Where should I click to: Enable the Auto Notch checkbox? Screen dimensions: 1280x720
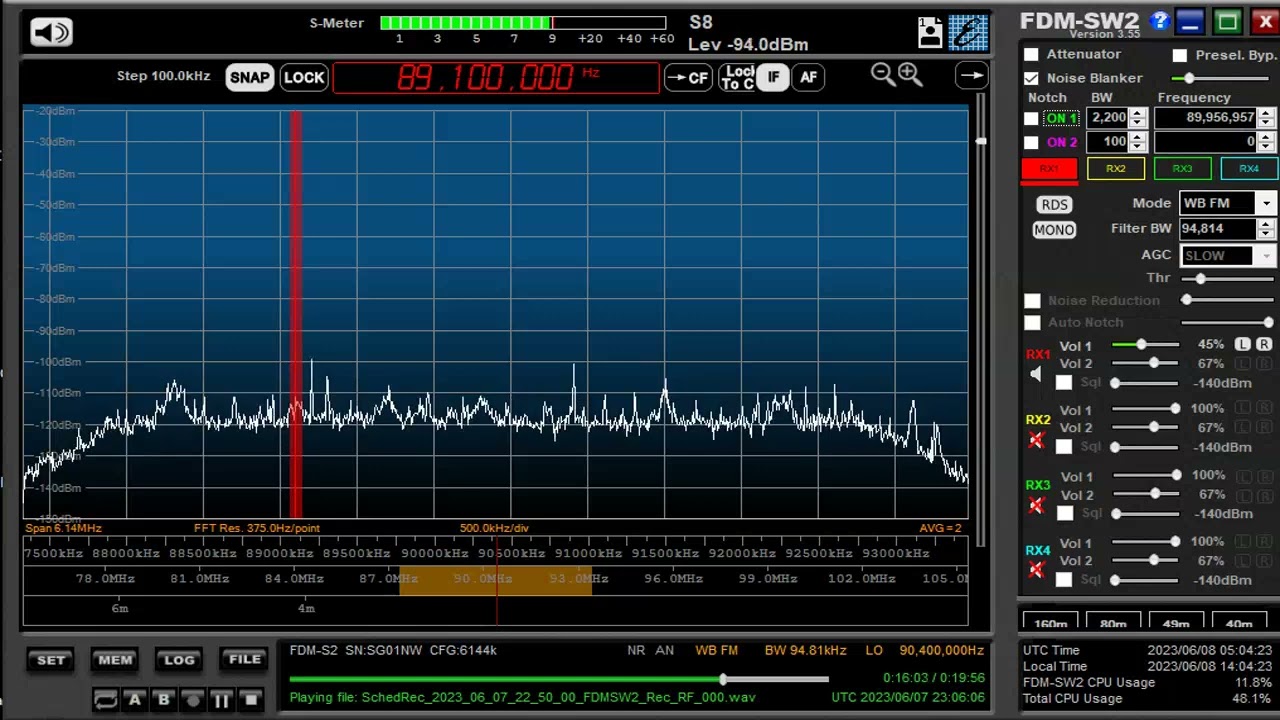(1032, 322)
